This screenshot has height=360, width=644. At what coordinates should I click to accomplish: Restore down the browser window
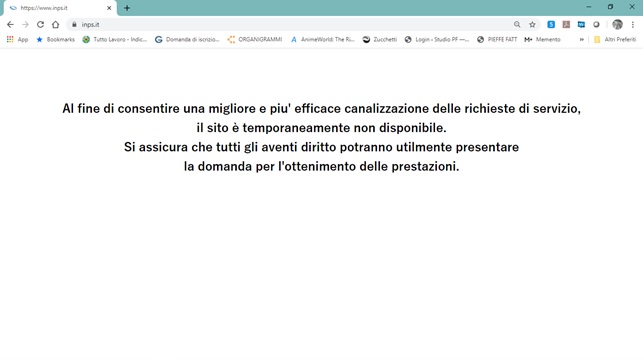[x=610, y=7]
